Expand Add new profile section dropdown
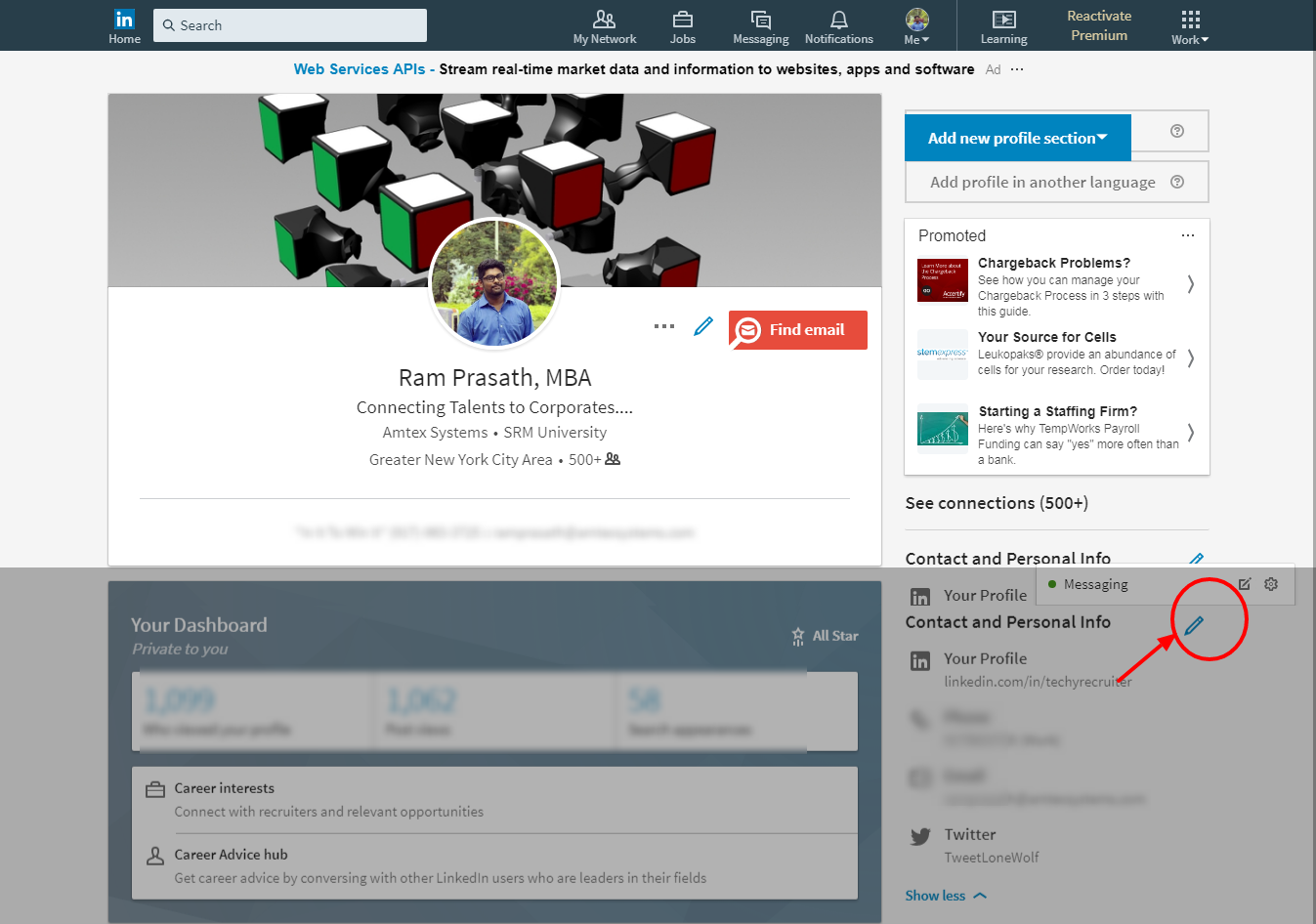1316x924 pixels. coord(1018,138)
